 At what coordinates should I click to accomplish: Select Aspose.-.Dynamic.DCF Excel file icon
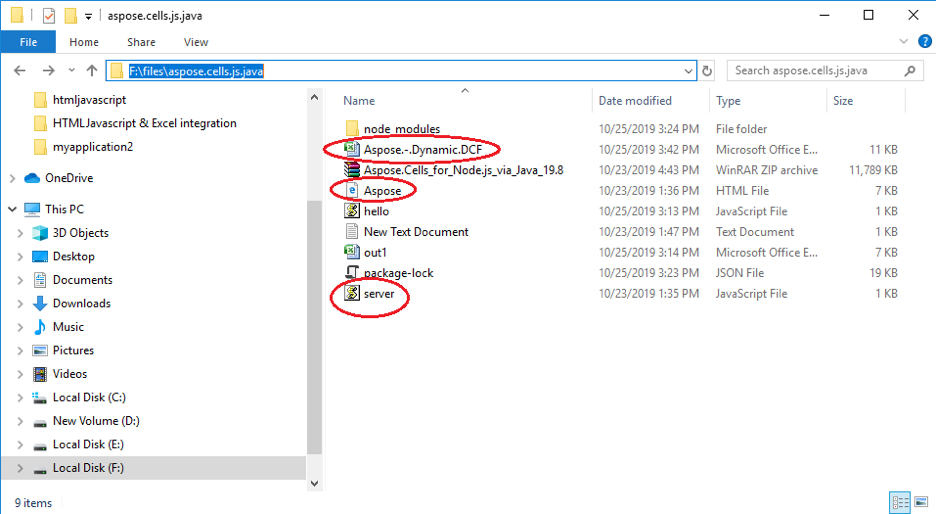[x=352, y=149]
